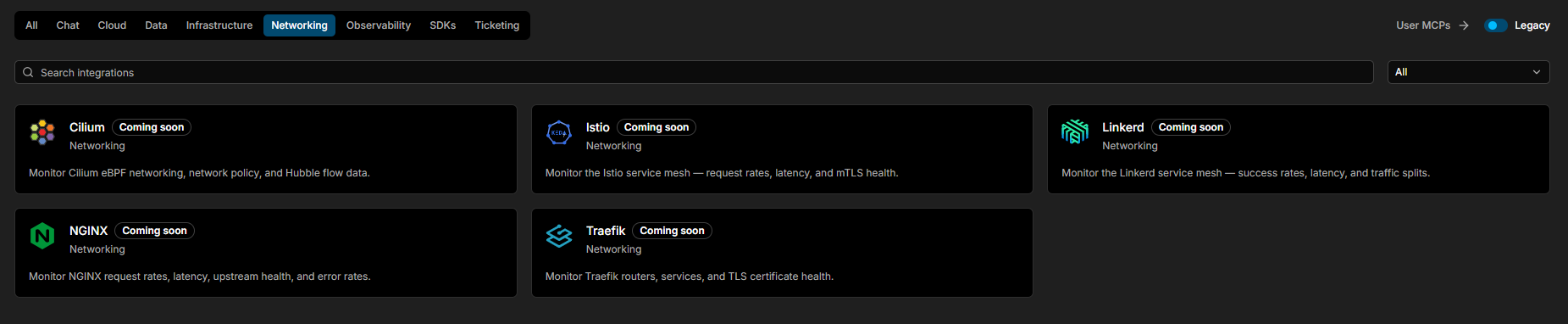Click the Cilium integration title
Viewport: 1568px width, 324px height.
(x=87, y=127)
